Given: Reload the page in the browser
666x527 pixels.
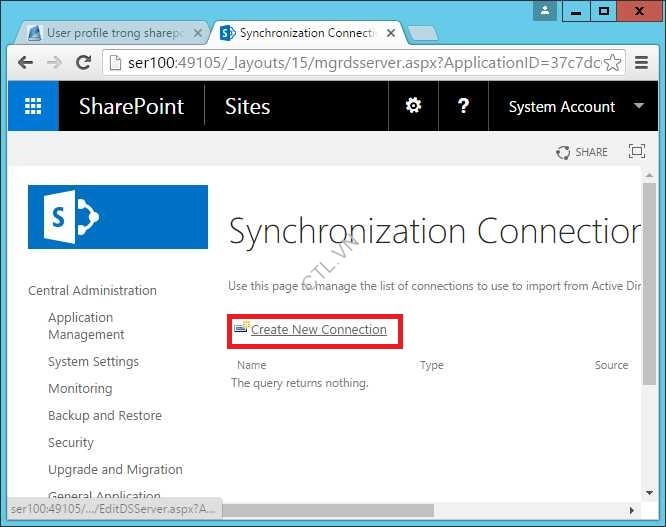Looking at the screenshot, I should point(84,63).
